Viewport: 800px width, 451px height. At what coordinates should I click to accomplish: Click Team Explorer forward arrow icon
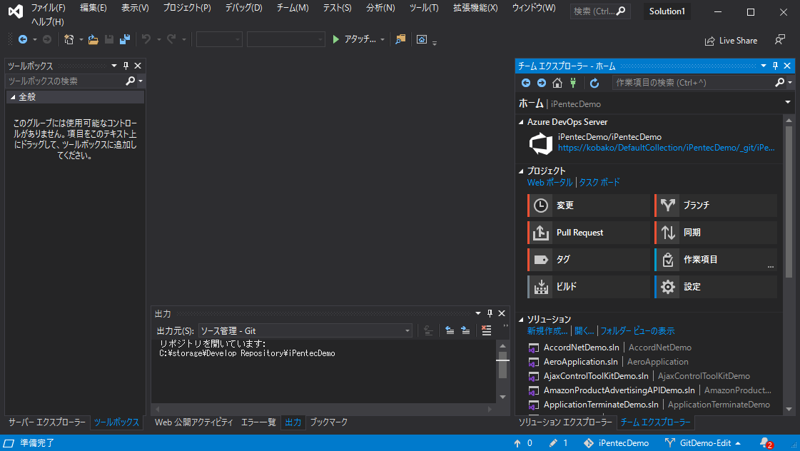(541, 83)
